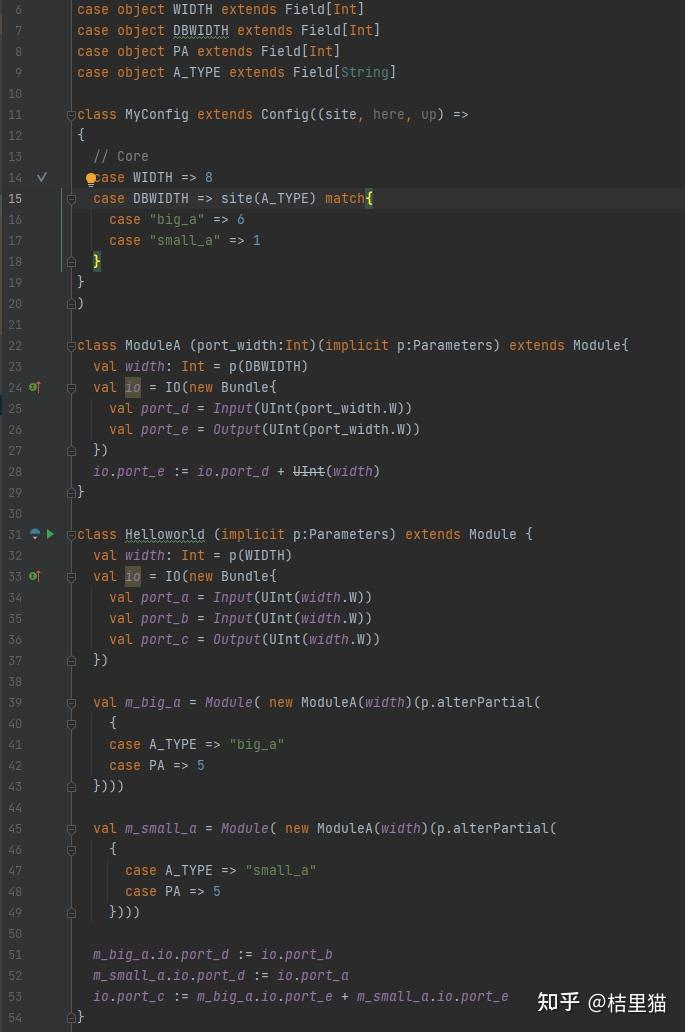Click the fold end marker on line 29

(71, 493)
